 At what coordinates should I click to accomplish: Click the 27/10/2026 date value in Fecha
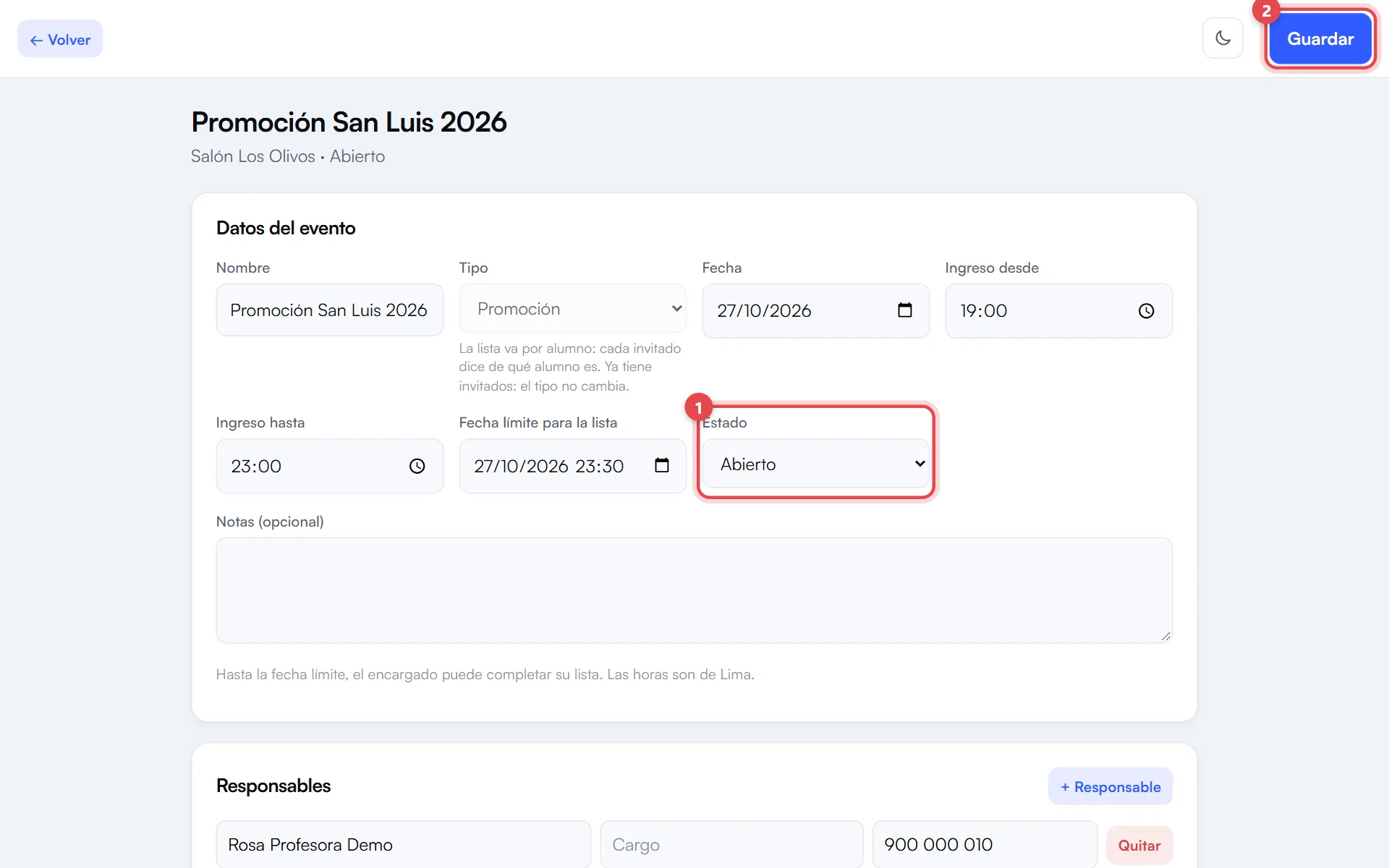(x=764, y=310)
